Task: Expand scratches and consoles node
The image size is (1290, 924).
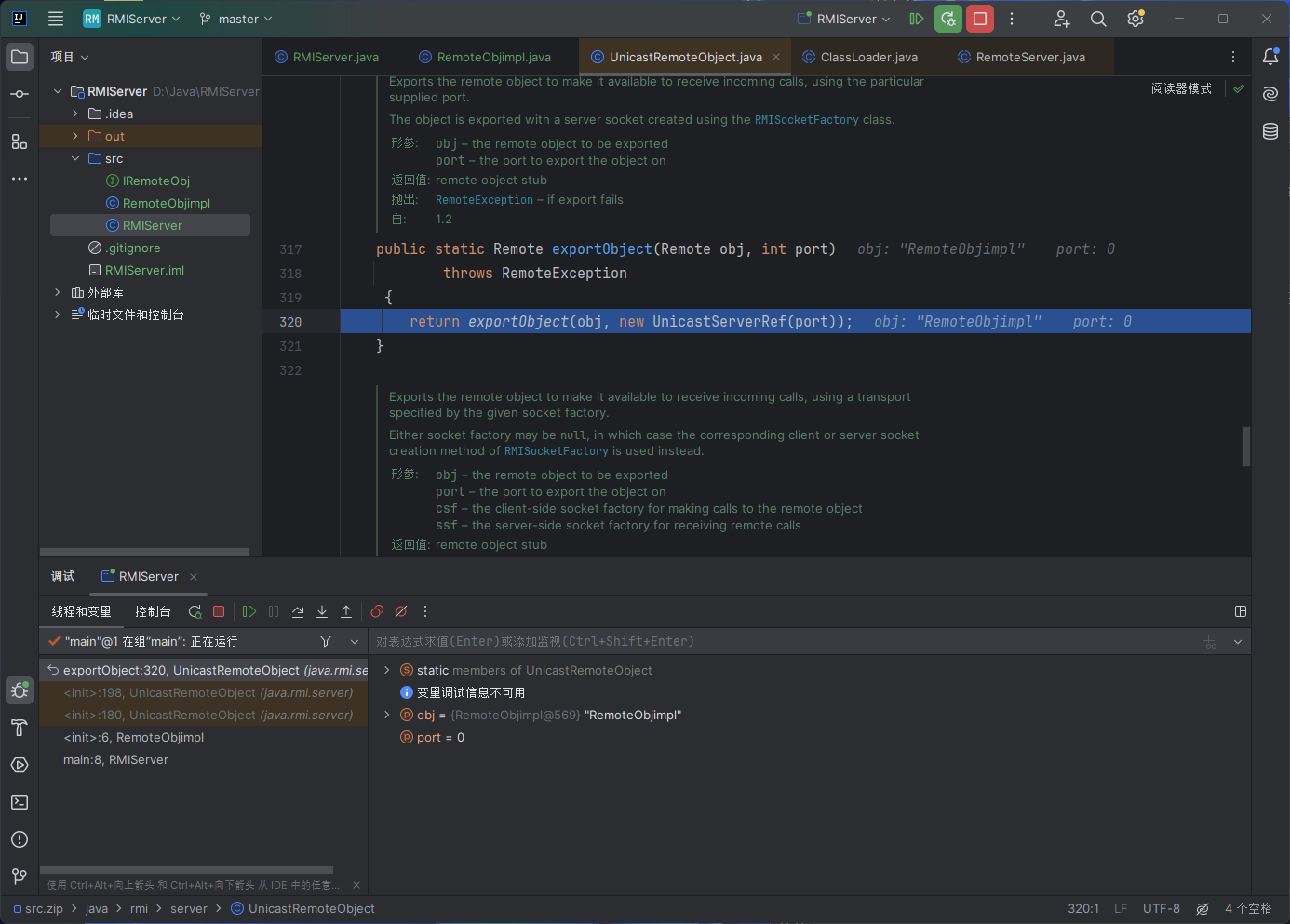Action: [x=58, y=315]
